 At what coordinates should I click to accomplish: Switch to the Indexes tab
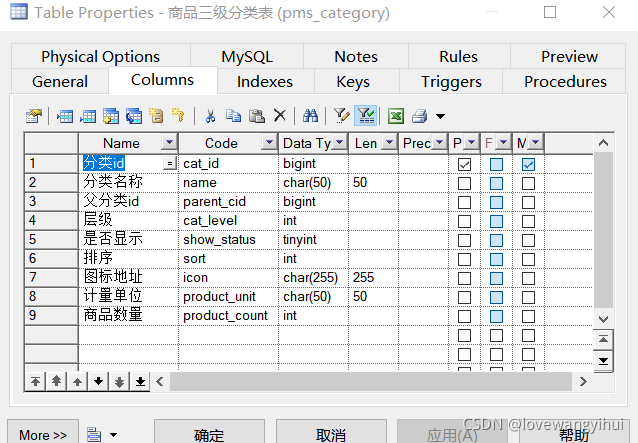tap(265, 82)
